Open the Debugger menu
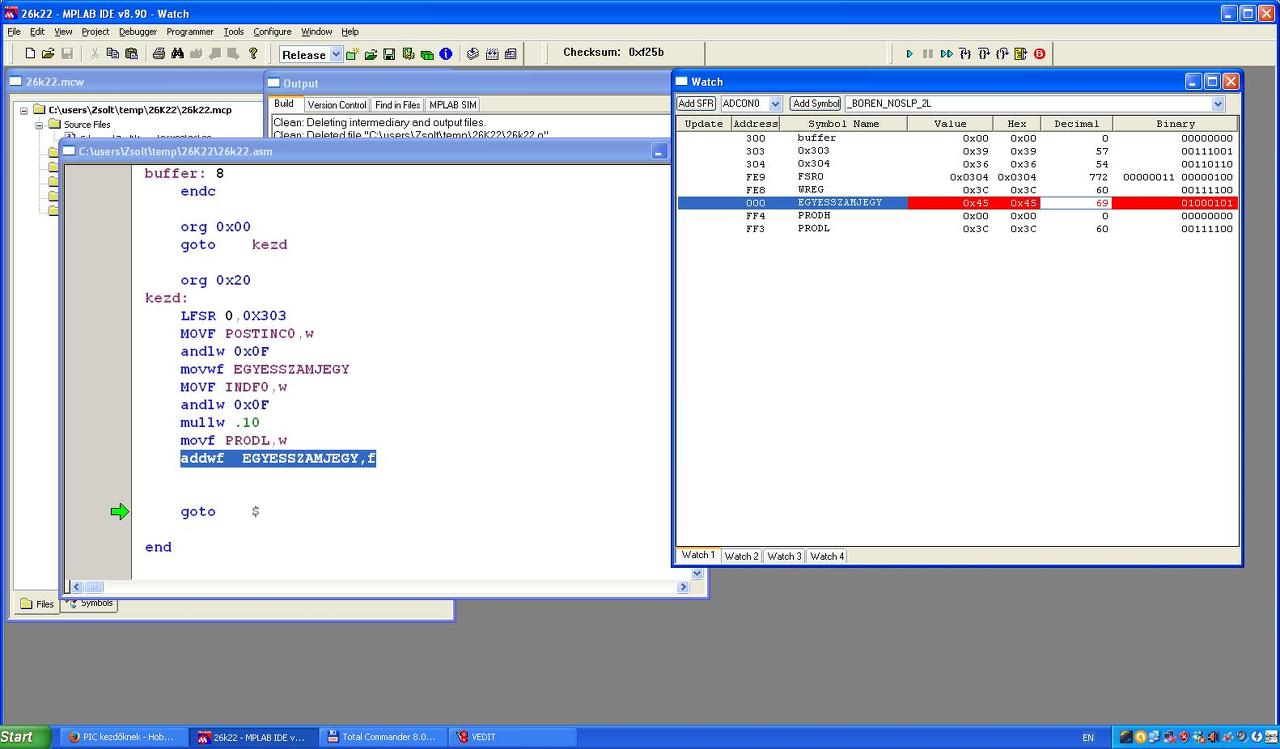This screenshot has width=1280, height=749. 138,32
